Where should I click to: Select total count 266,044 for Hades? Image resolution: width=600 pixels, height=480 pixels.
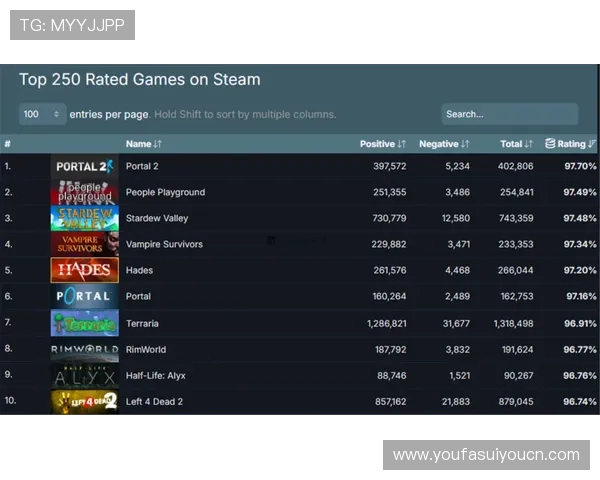point(515,270)
